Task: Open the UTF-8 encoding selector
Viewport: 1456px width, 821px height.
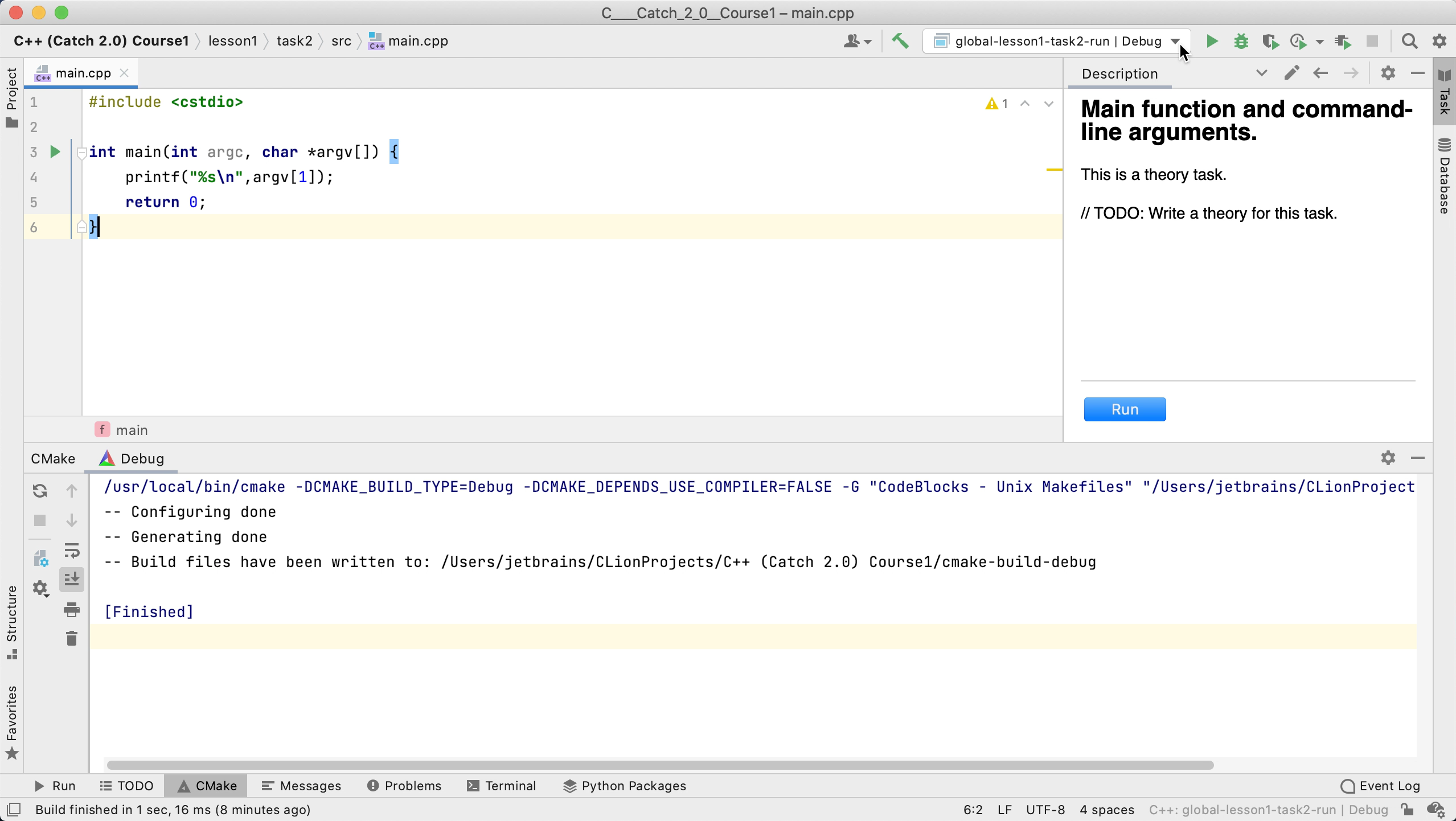Action: [1045, 810]
